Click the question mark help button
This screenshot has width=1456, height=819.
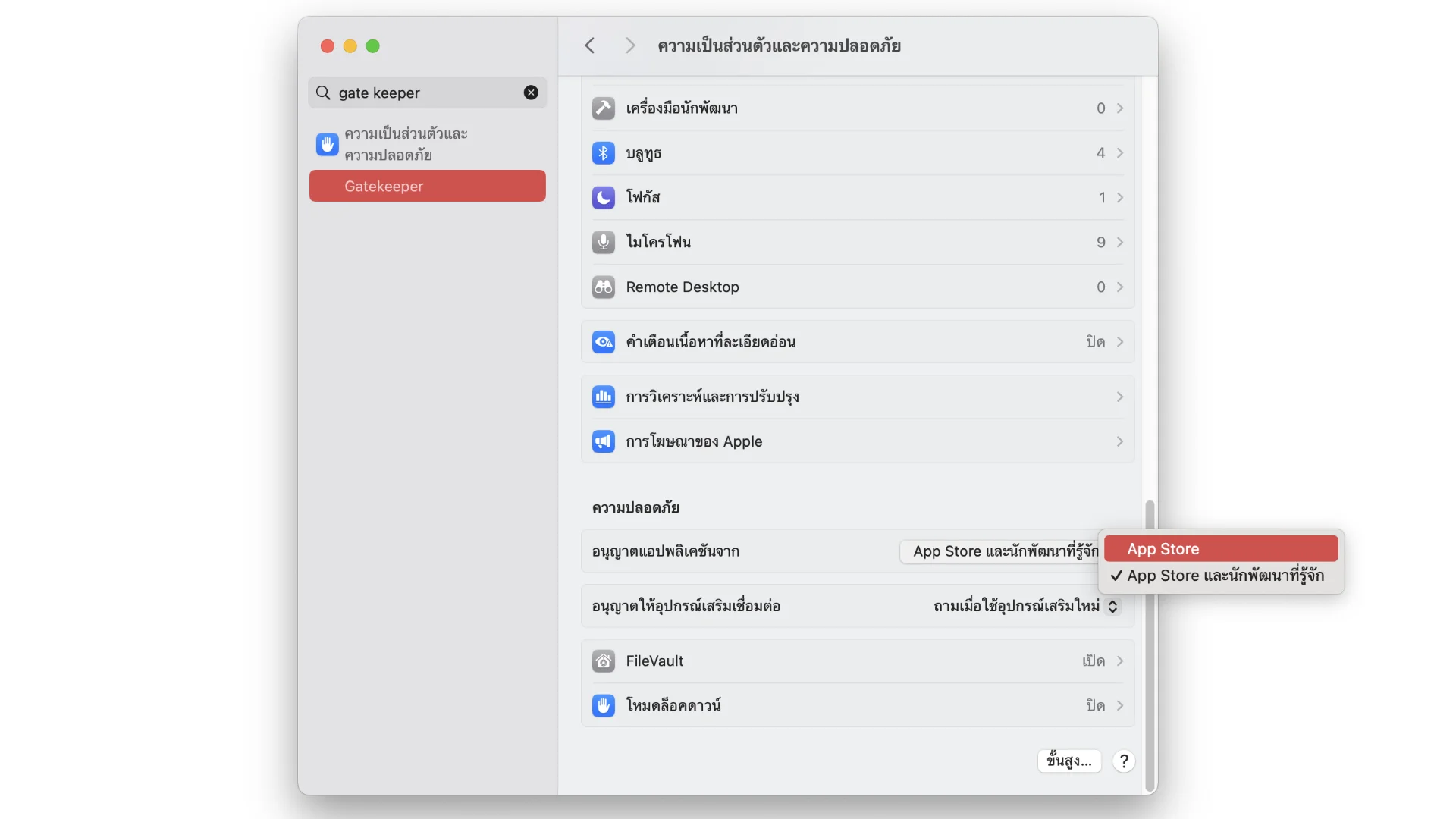[x=1124, y=761]
